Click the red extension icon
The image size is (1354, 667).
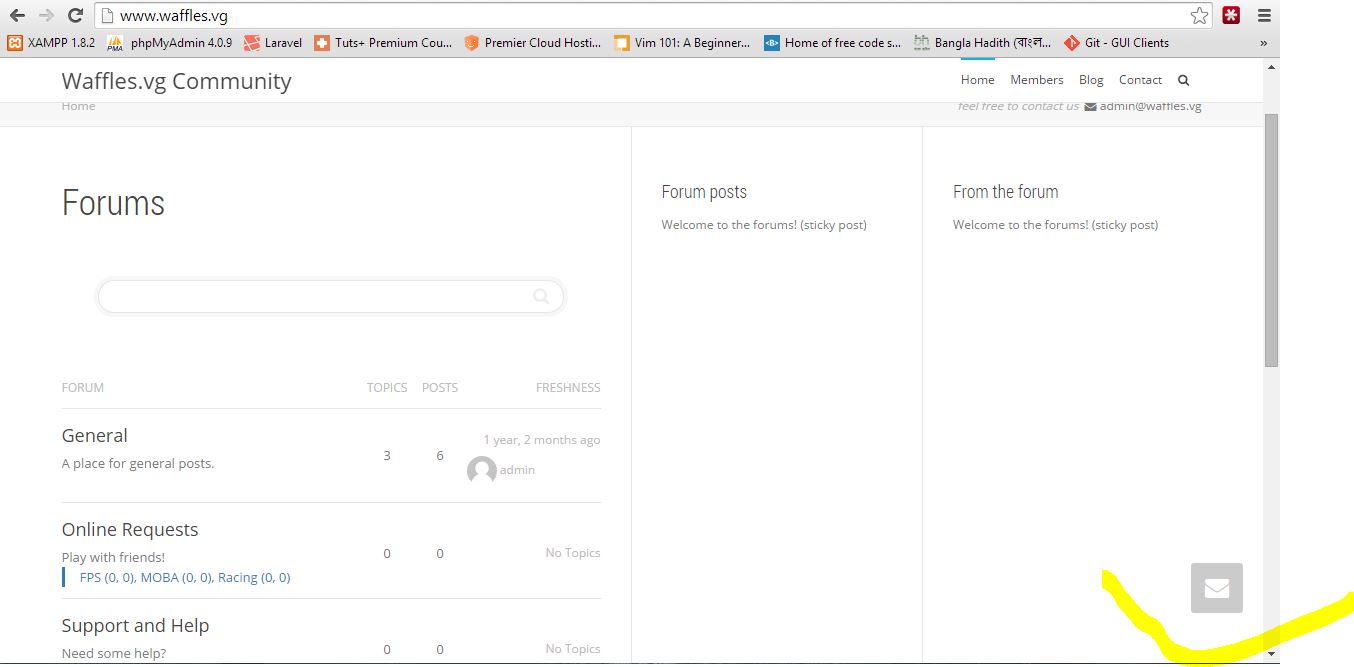coord(1231,16)
